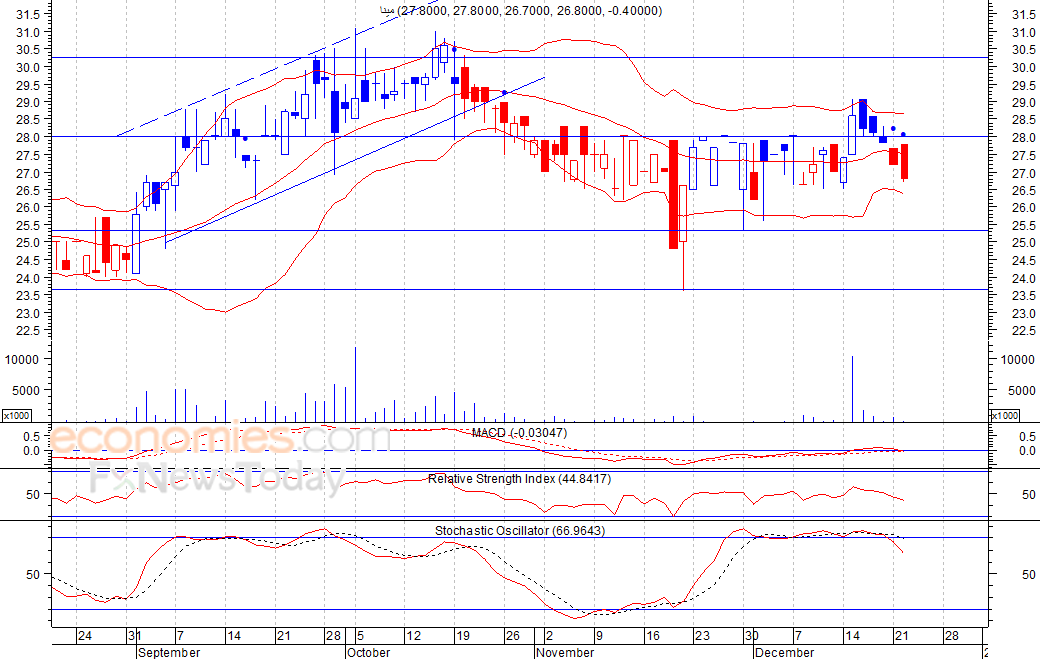Select the October month label

click(x=368, y=652)
